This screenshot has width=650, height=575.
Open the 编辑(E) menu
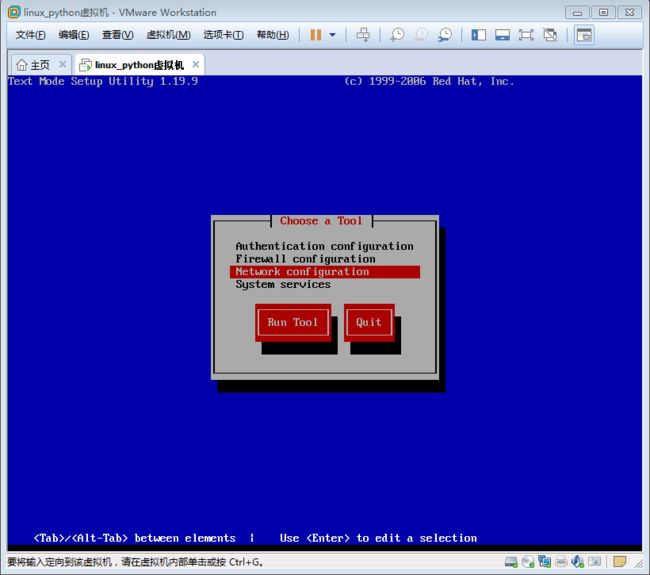[x=73, y=35]
